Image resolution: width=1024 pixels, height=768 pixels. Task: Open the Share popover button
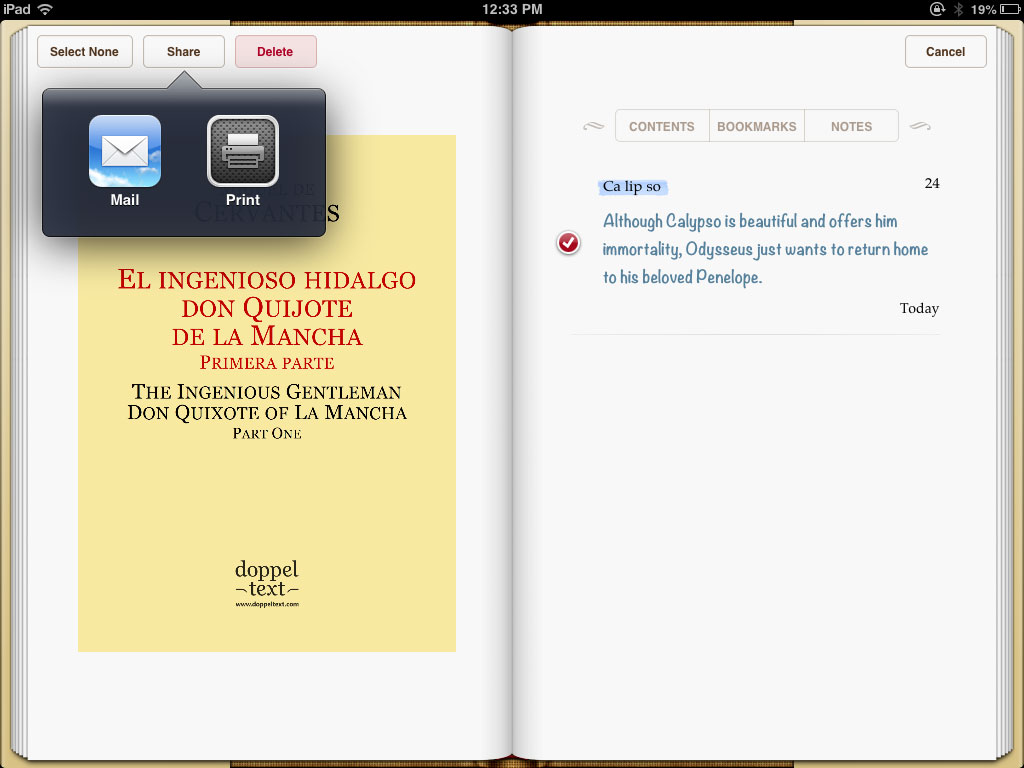coord(183,52)
